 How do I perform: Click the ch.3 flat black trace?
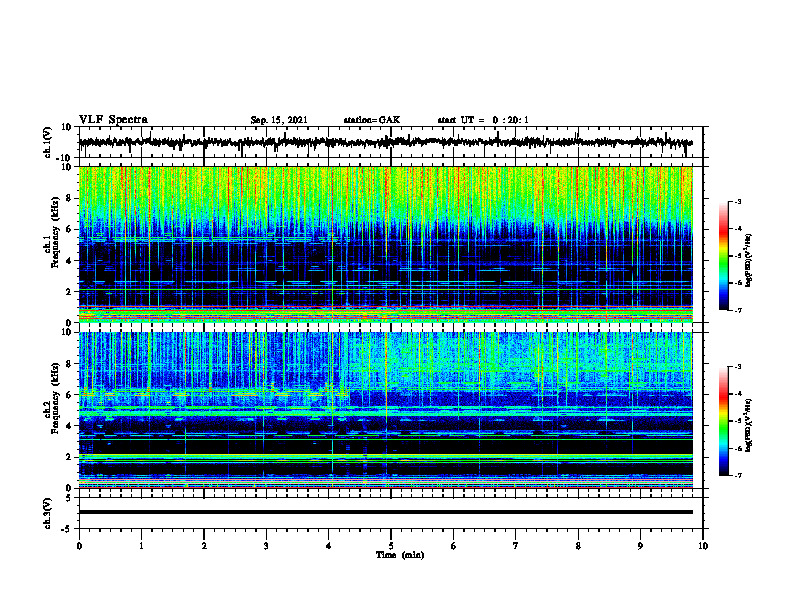(x=385, y=512)
